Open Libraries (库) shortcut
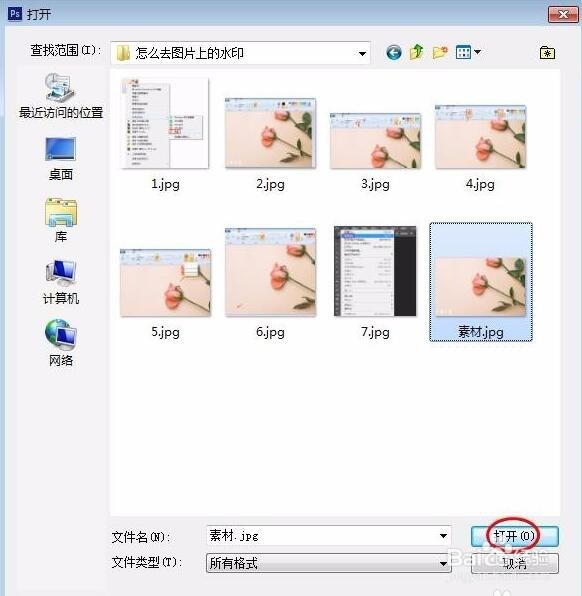 pyautogui.click(x=61, y=220)
